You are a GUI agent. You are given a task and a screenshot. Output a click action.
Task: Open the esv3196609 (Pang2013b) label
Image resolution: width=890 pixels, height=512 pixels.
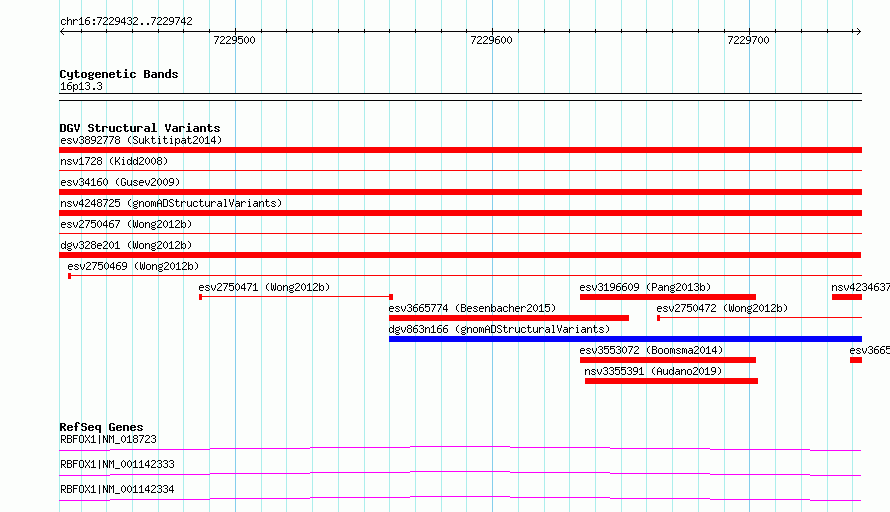pos(645,287)
